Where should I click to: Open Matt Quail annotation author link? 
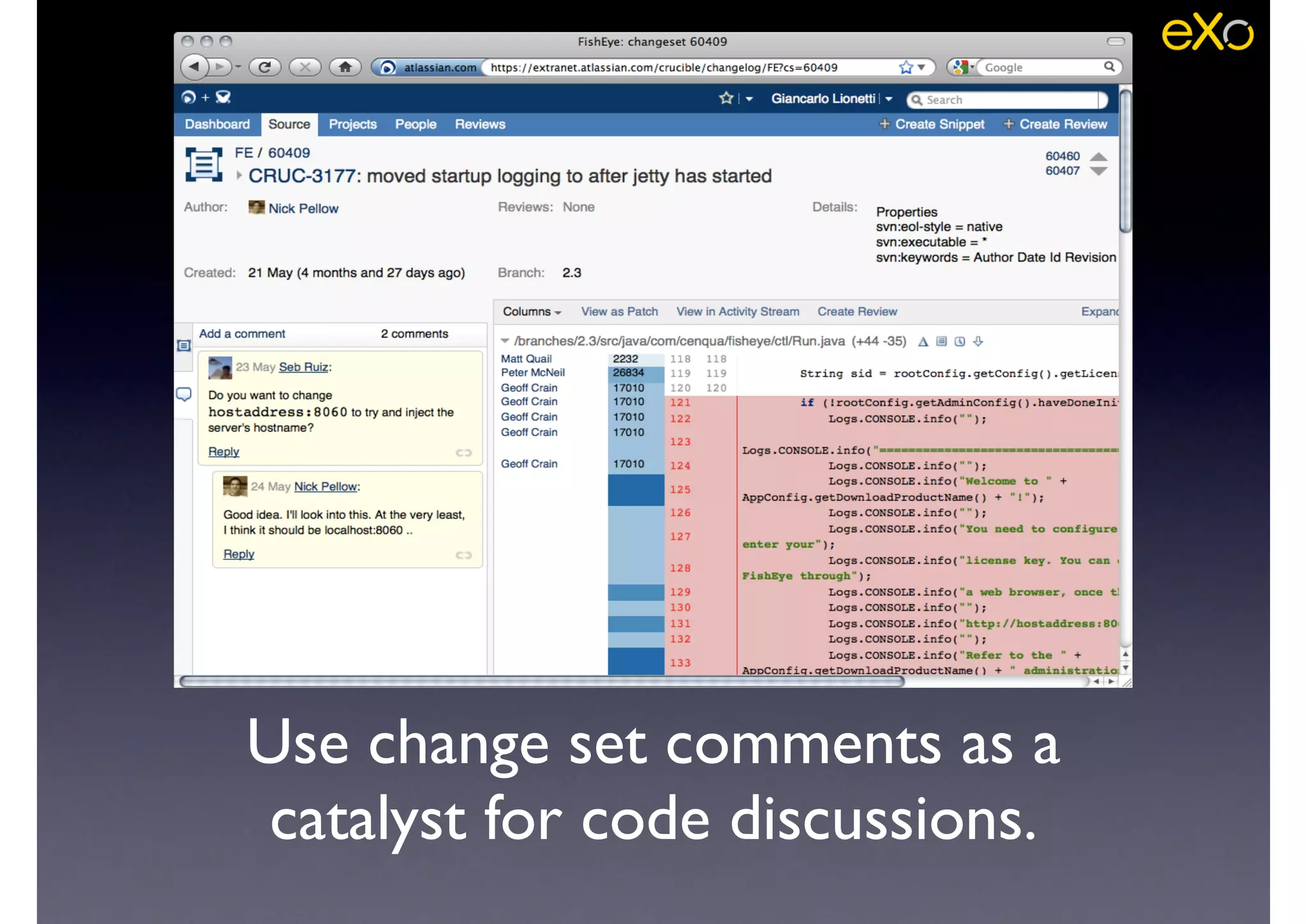(526, 359)
